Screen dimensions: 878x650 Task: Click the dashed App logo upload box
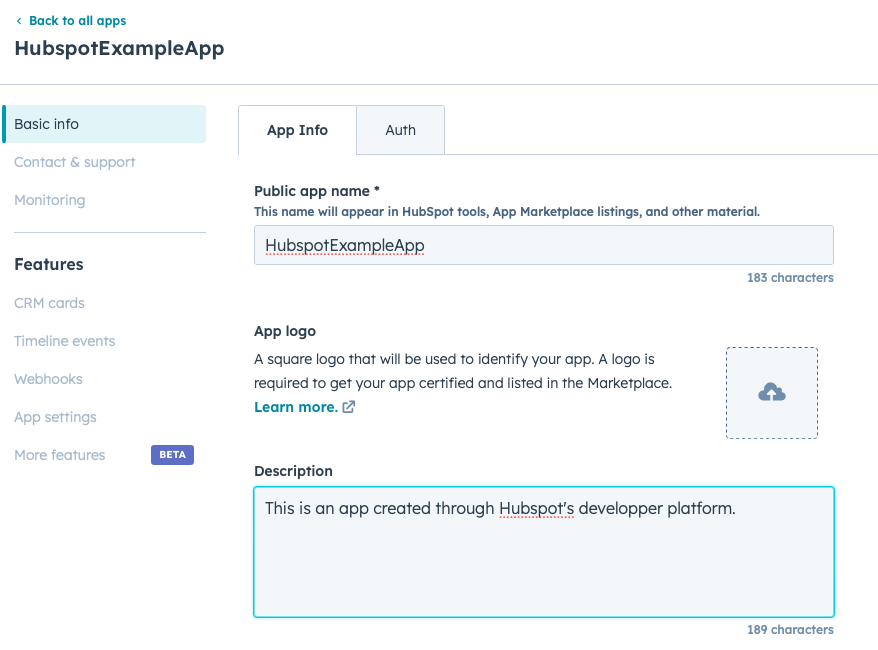point(772,393)
